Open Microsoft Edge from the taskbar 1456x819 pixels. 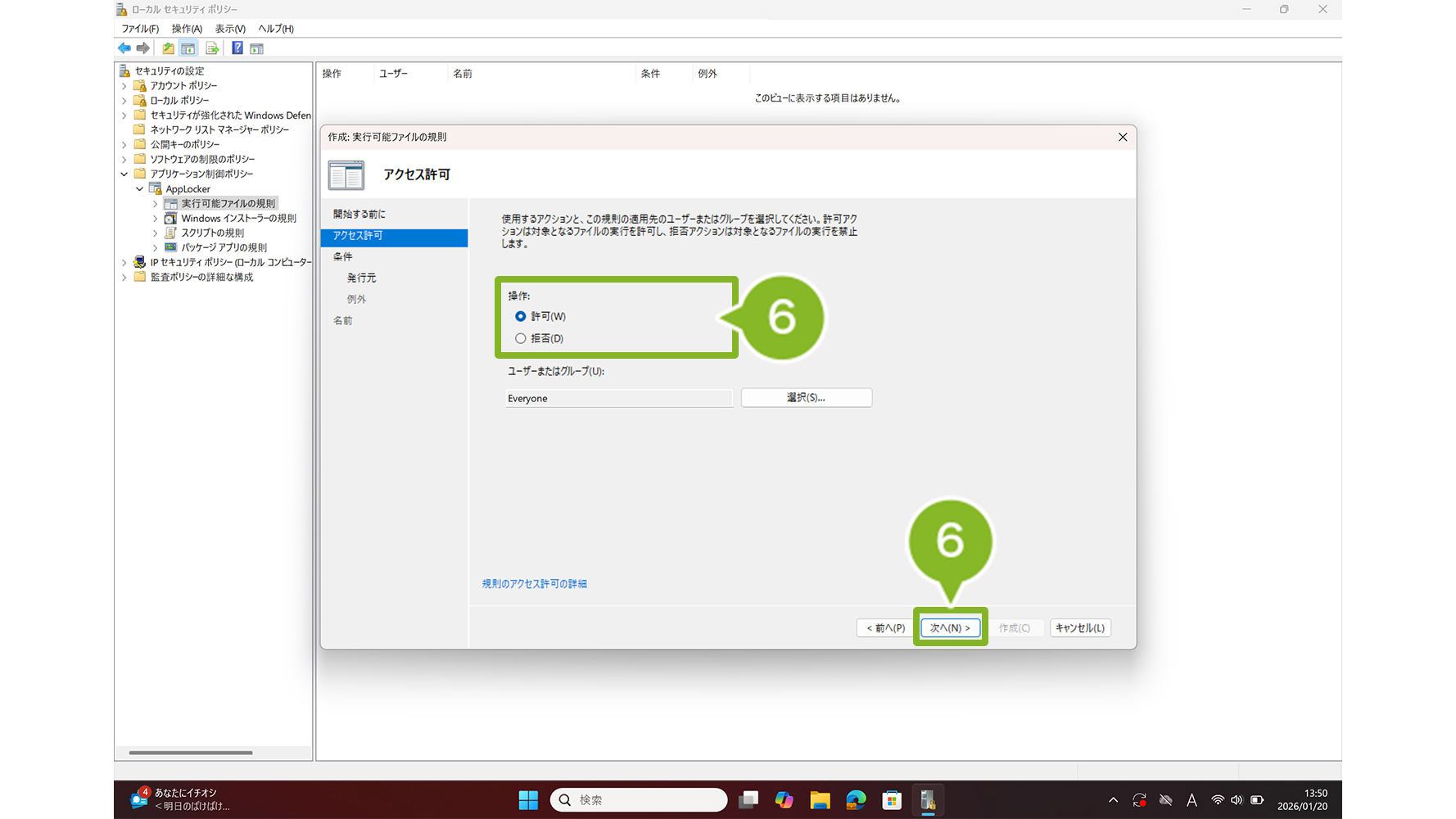(856, 800)
